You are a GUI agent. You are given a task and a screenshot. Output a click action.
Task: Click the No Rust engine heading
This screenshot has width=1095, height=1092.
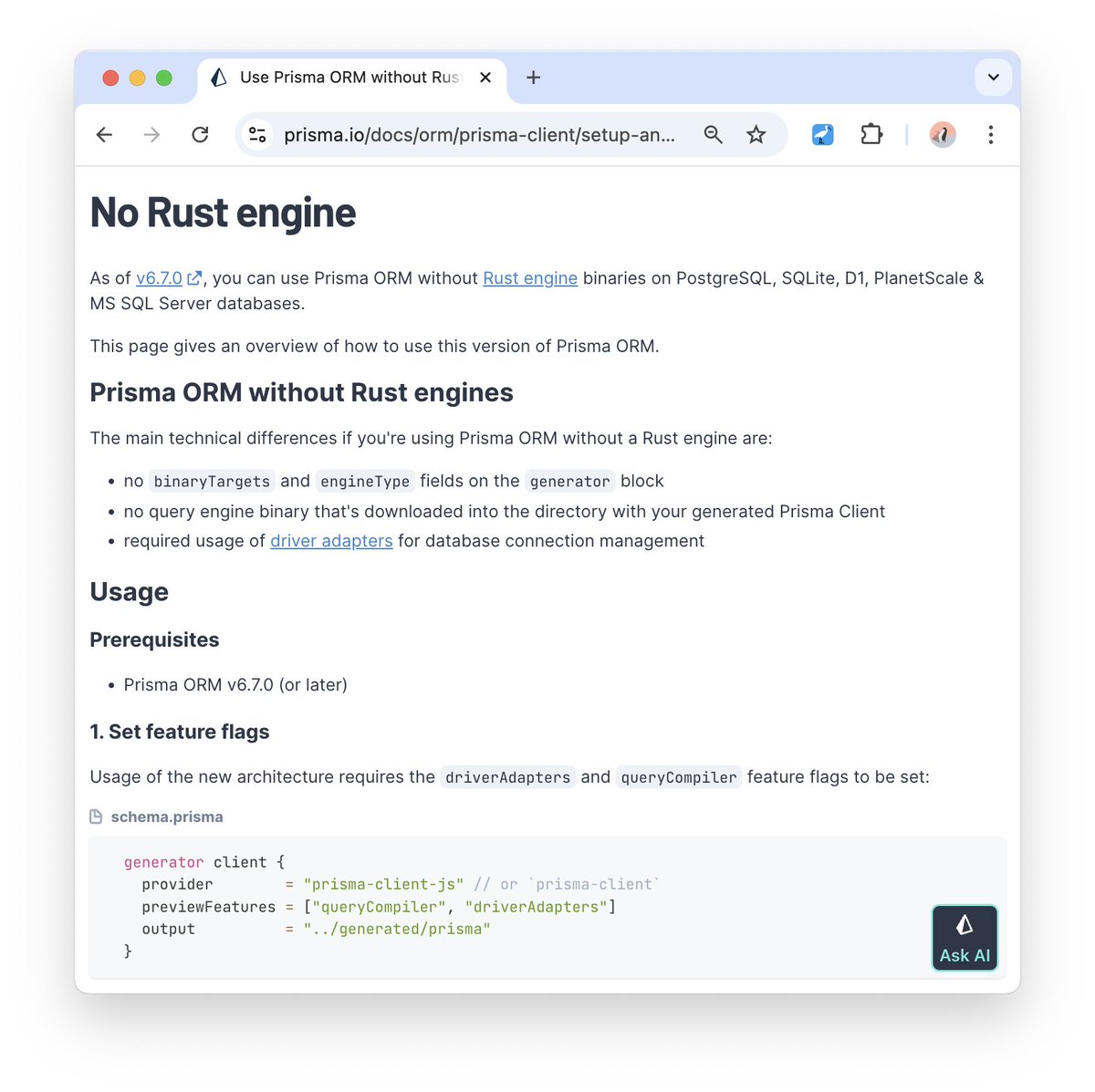pyautogui.click(x=223, y=213)
